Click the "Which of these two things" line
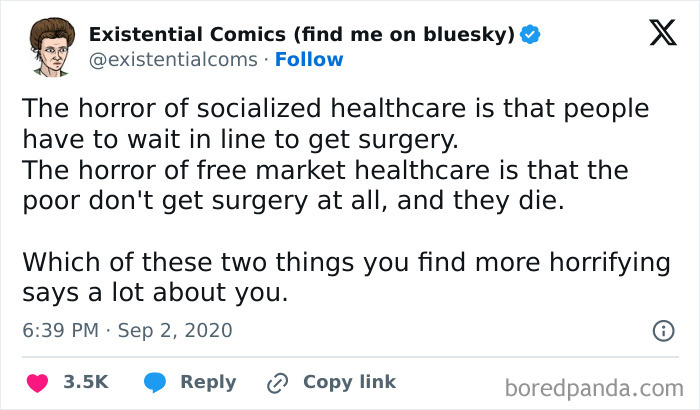 click(x=345, y=263)
